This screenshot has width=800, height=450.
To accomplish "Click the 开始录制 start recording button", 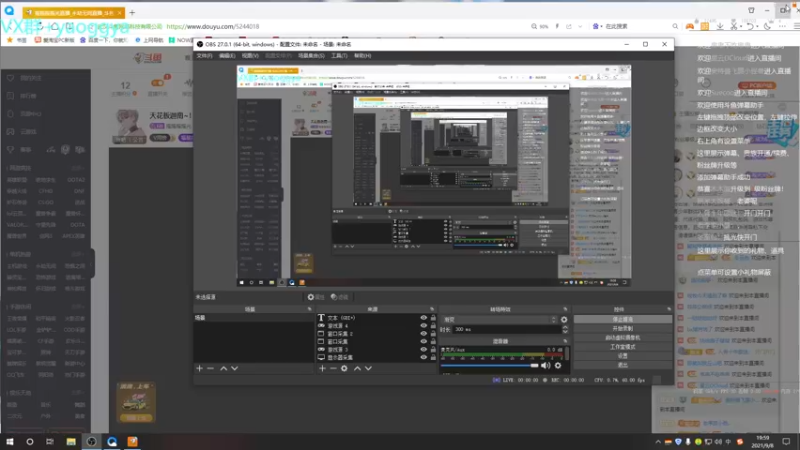I will tap(622, 329).
